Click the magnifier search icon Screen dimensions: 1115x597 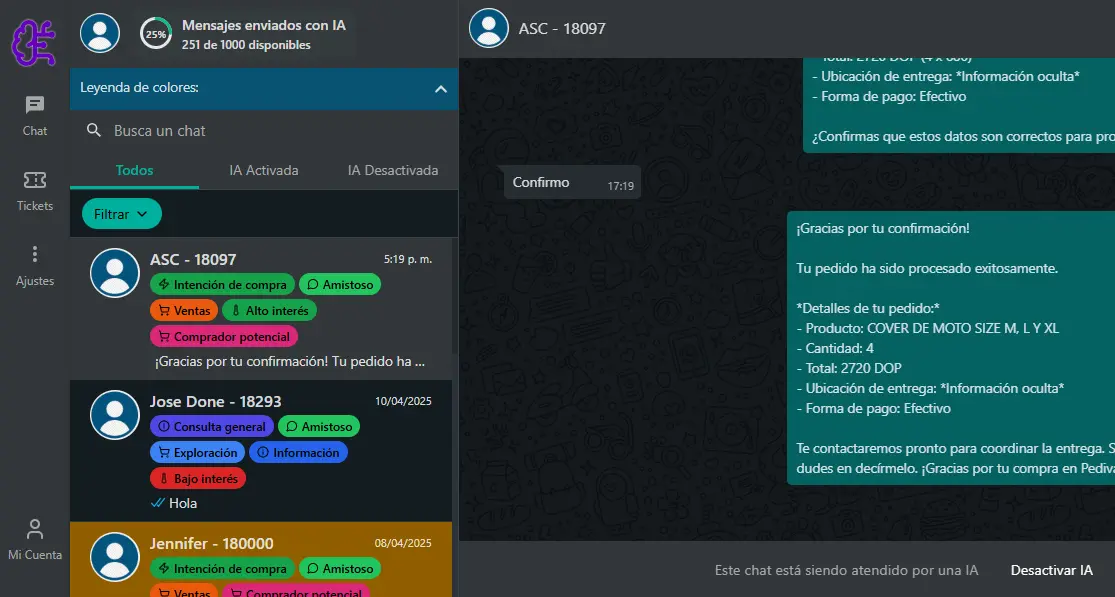click(x=94, y=130)
